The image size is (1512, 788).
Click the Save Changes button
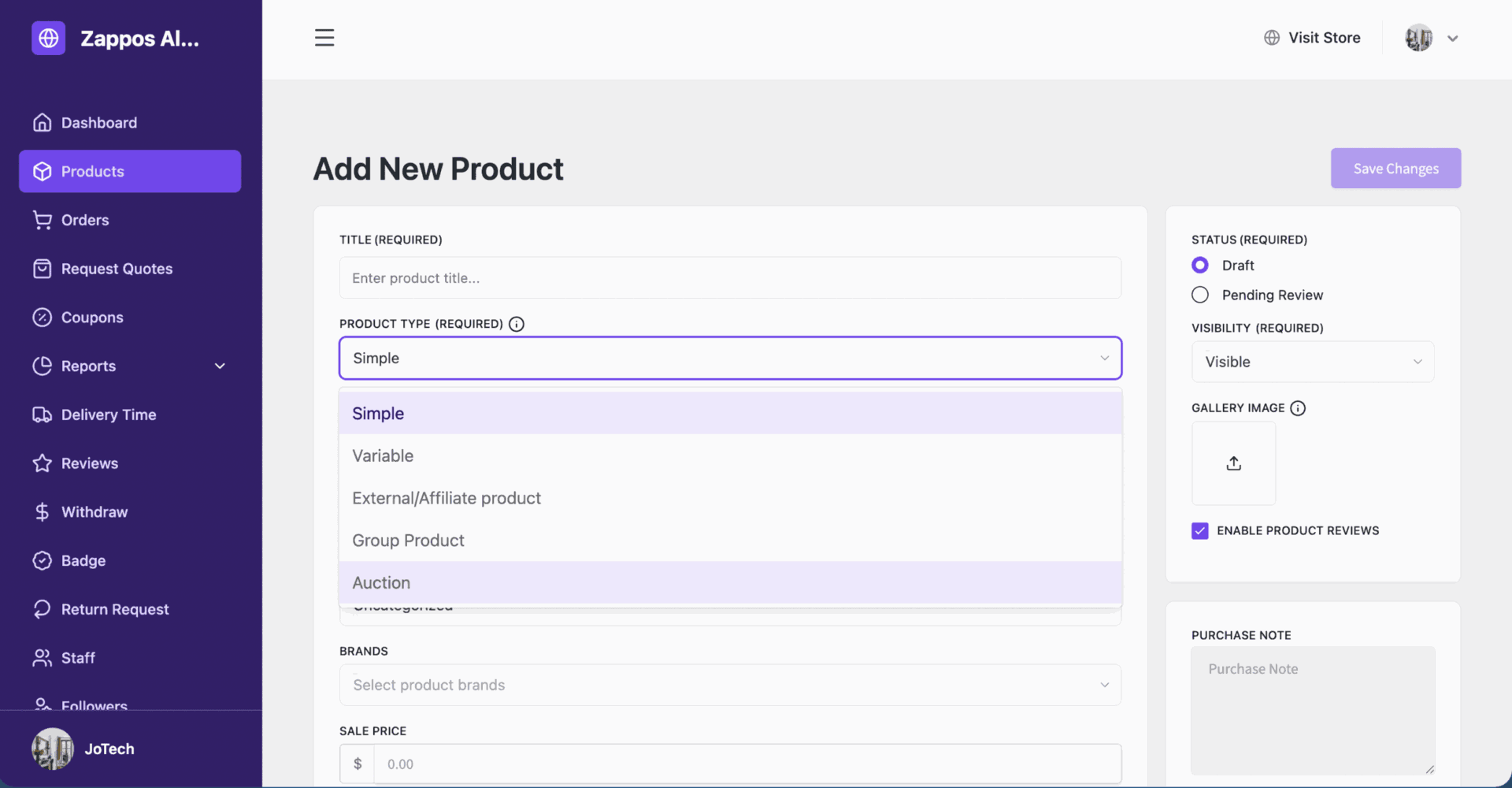tap(1395, 169)
